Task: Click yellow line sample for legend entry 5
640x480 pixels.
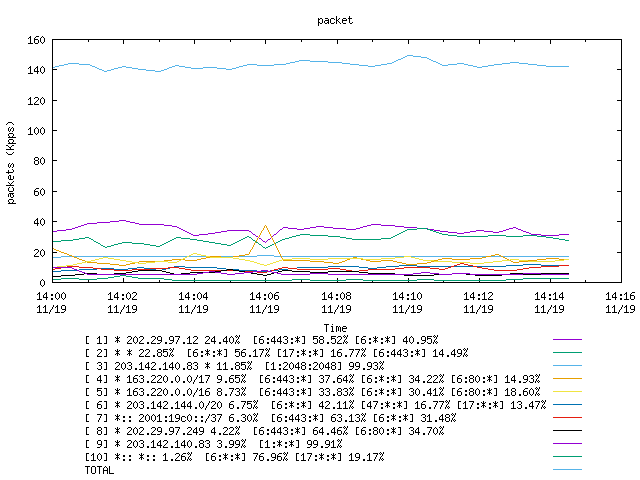Action: coord(567,392)
